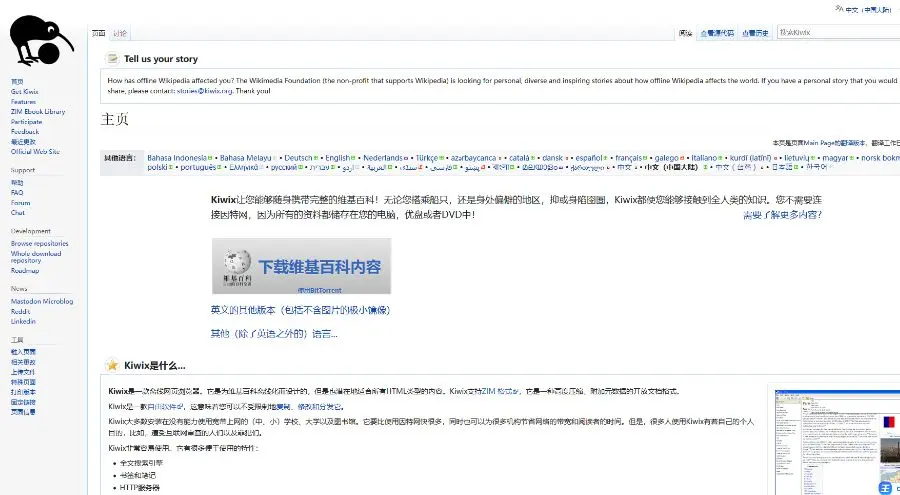Switch language to Türkçe
900x495 pixels.
tap(426, 157)
